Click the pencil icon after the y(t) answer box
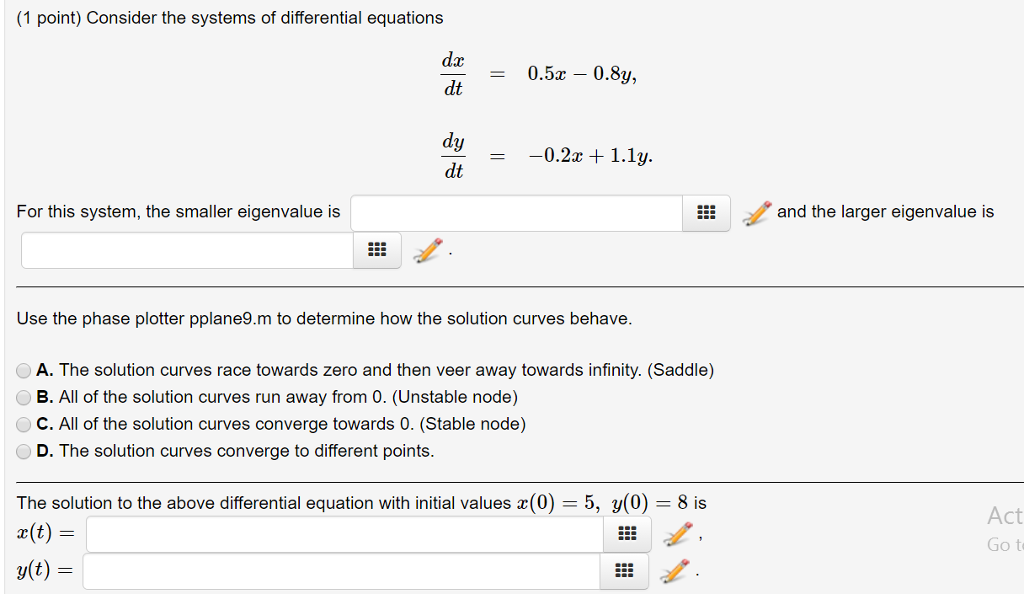 672,569
